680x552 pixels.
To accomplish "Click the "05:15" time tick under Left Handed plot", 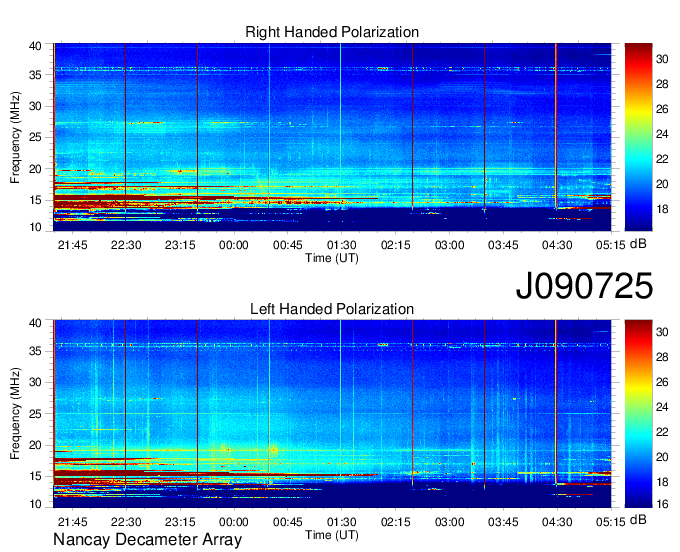I will pos(611,522).
